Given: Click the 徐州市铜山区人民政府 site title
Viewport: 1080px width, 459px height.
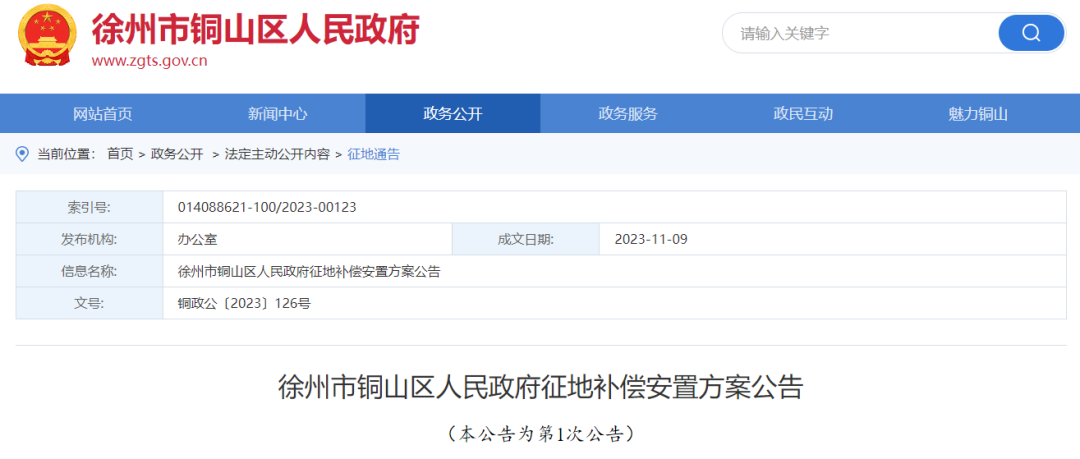Looking at the screenshot, I should [x=256, y=28].
